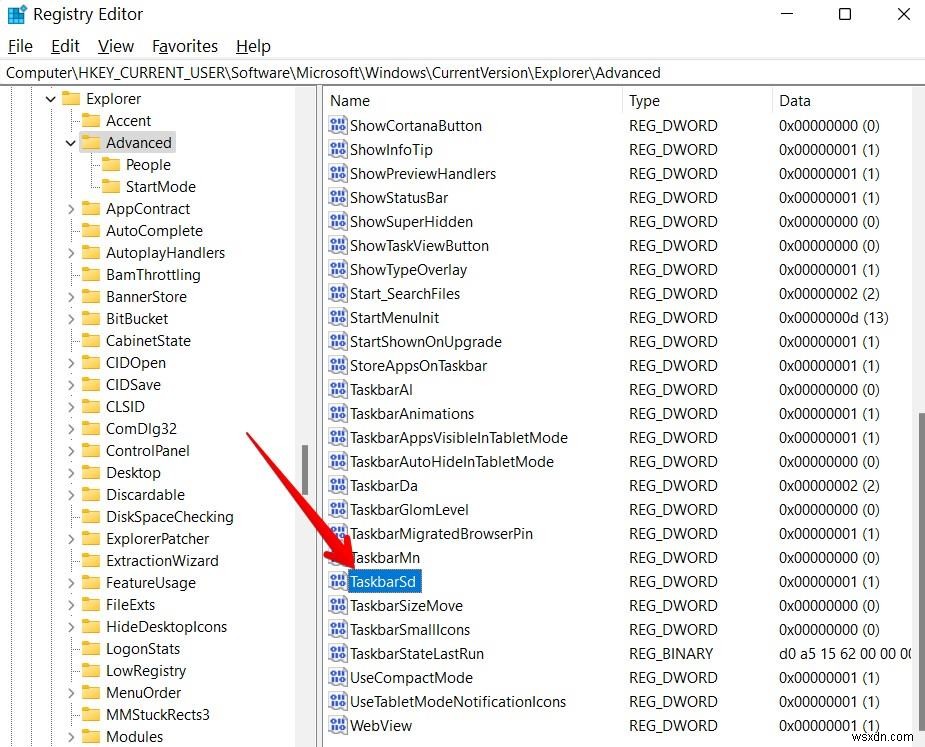Image resolution: width=925 pixels, height=747 pixels.
Task: Open the Favorites menu
Action: pos(184,46)
